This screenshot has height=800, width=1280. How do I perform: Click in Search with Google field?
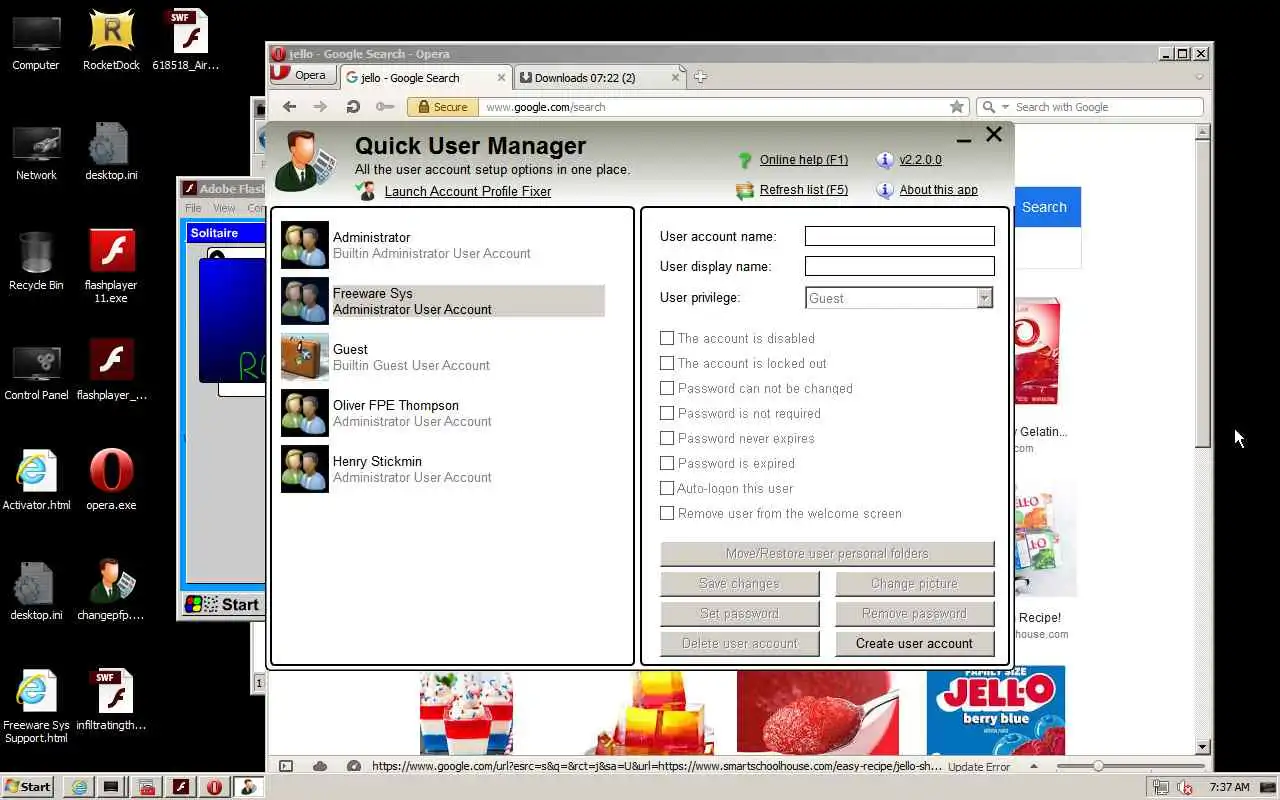click(1106, 107)
